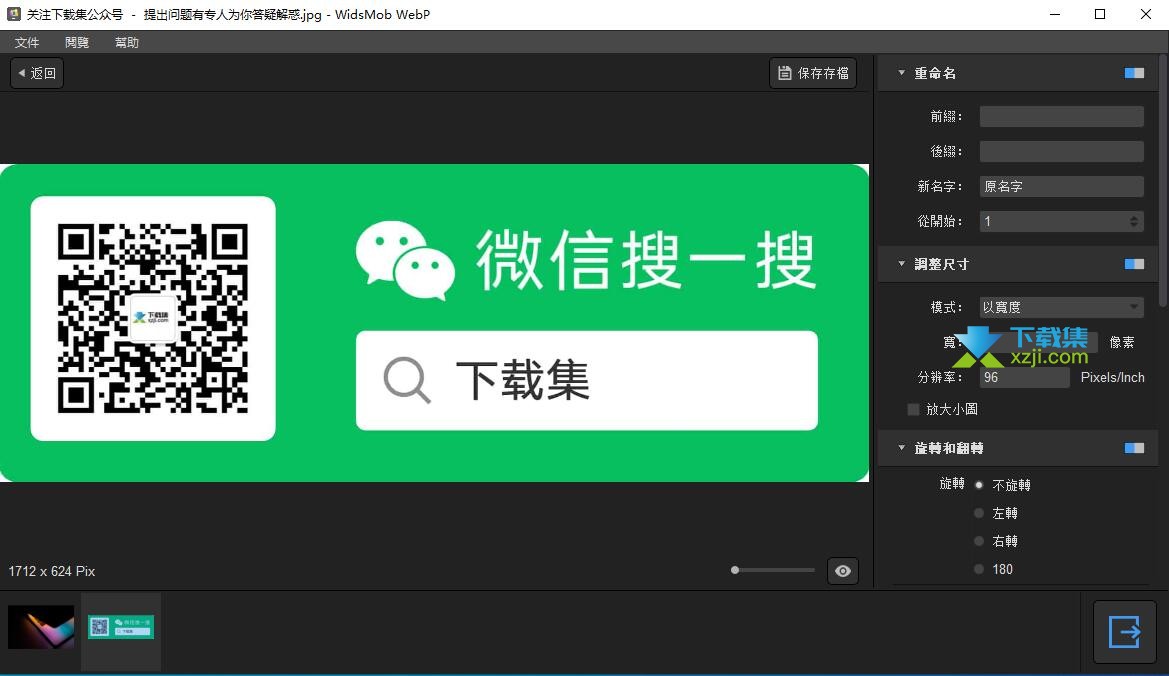
Task: Click the 後綴 input field
Action: (1062, 151)
